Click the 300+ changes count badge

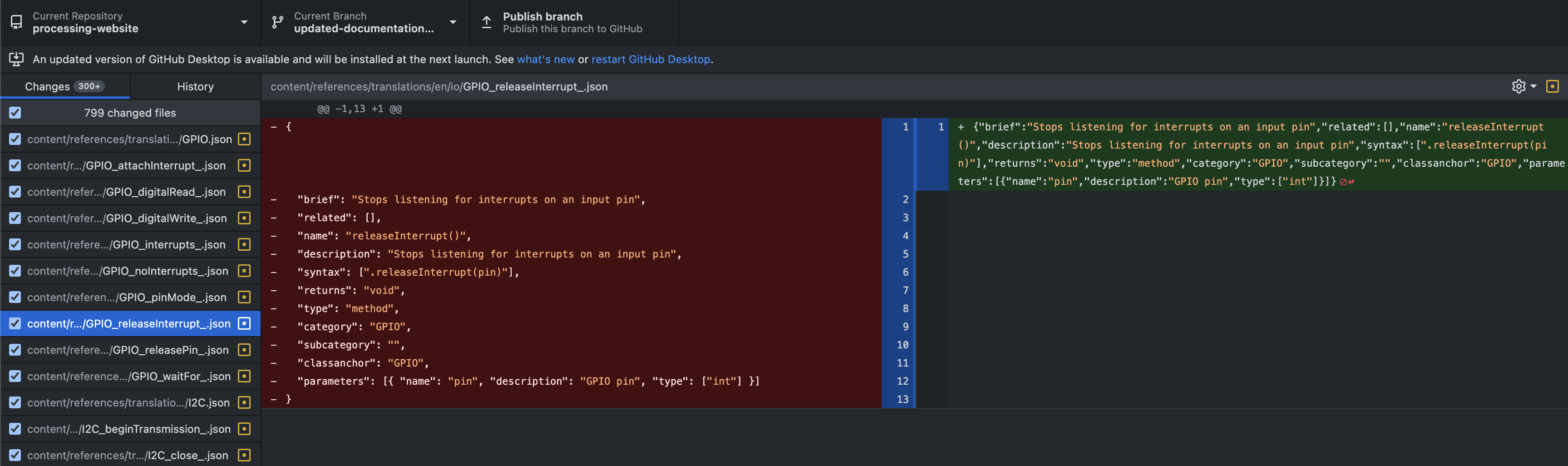tap(89, 86)
